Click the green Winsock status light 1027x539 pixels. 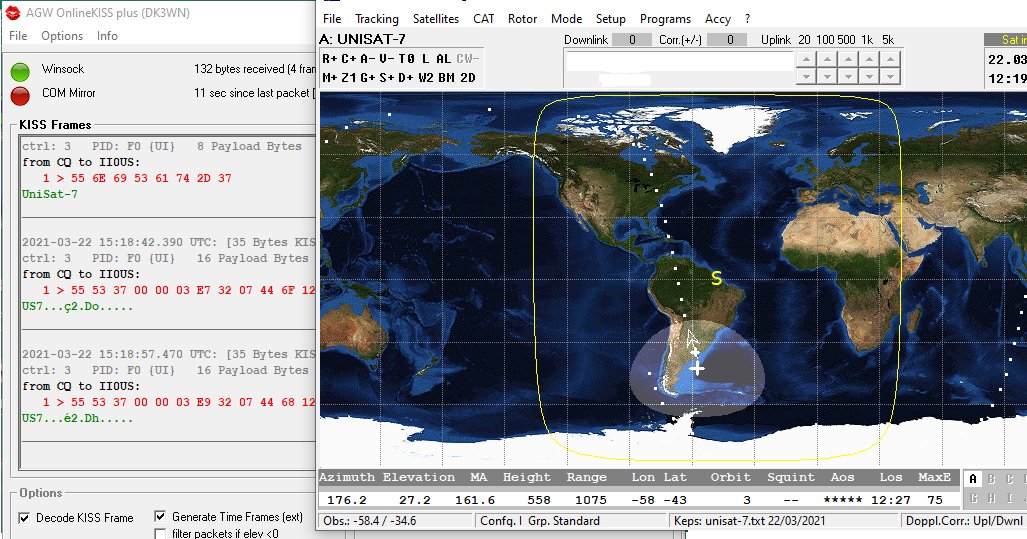(20, 71)
